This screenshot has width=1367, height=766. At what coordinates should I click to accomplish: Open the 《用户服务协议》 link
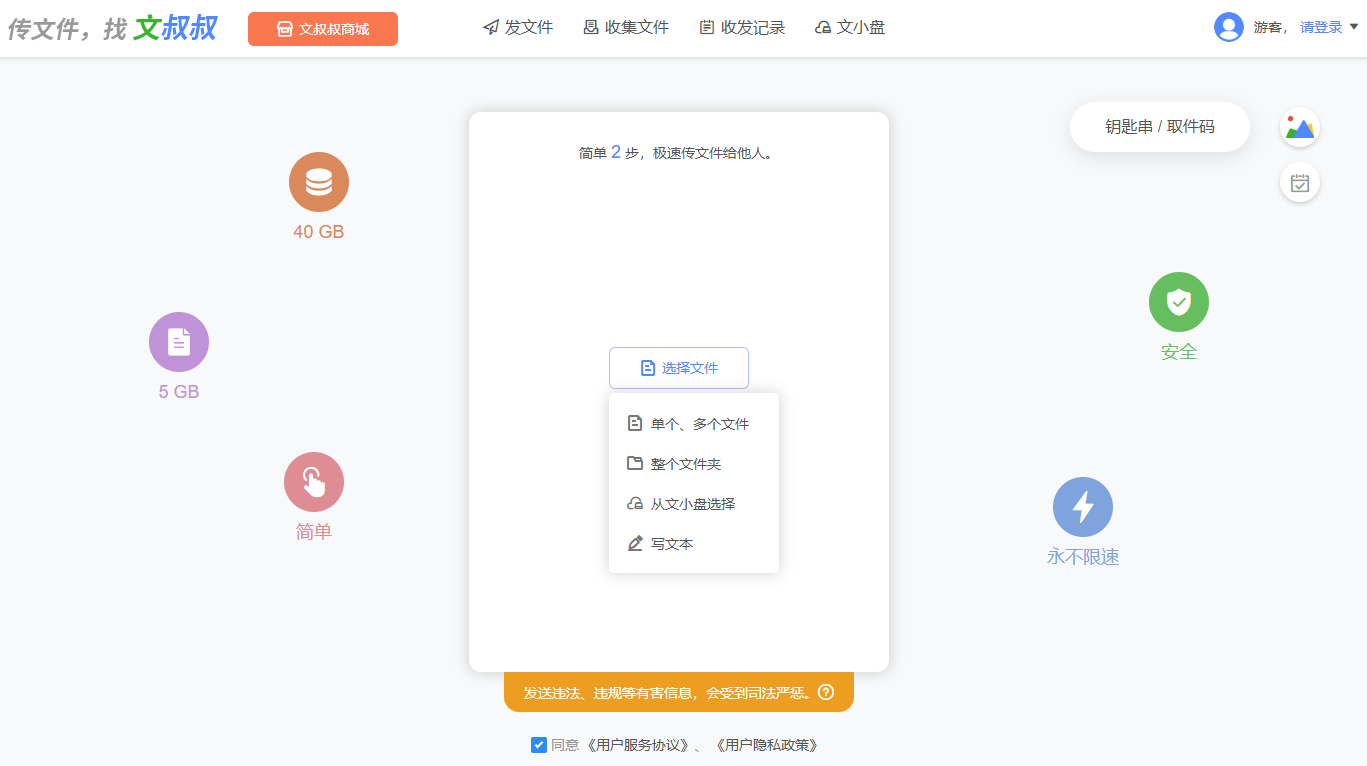[638, 745]
